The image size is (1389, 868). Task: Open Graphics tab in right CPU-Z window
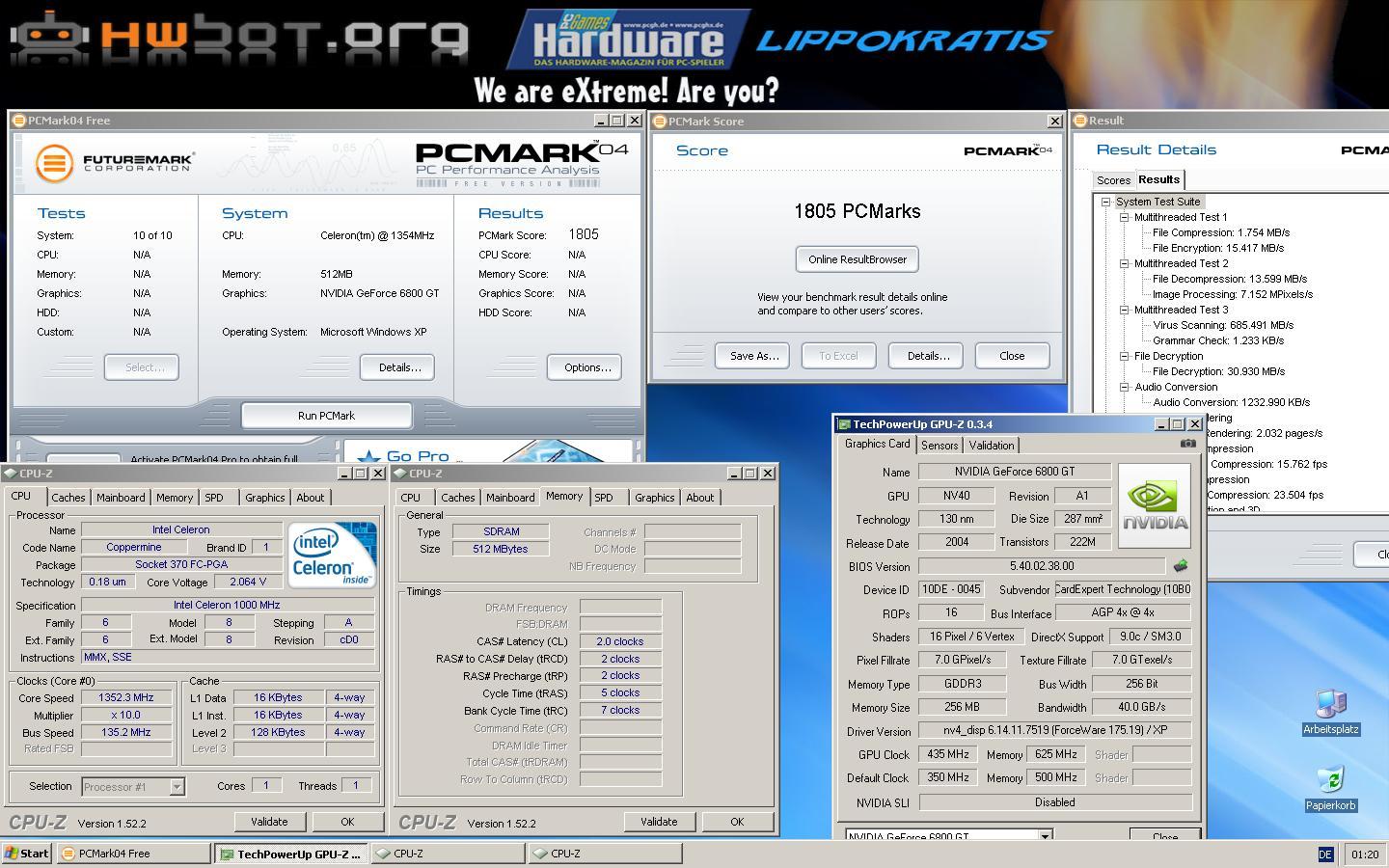(654, 498)
